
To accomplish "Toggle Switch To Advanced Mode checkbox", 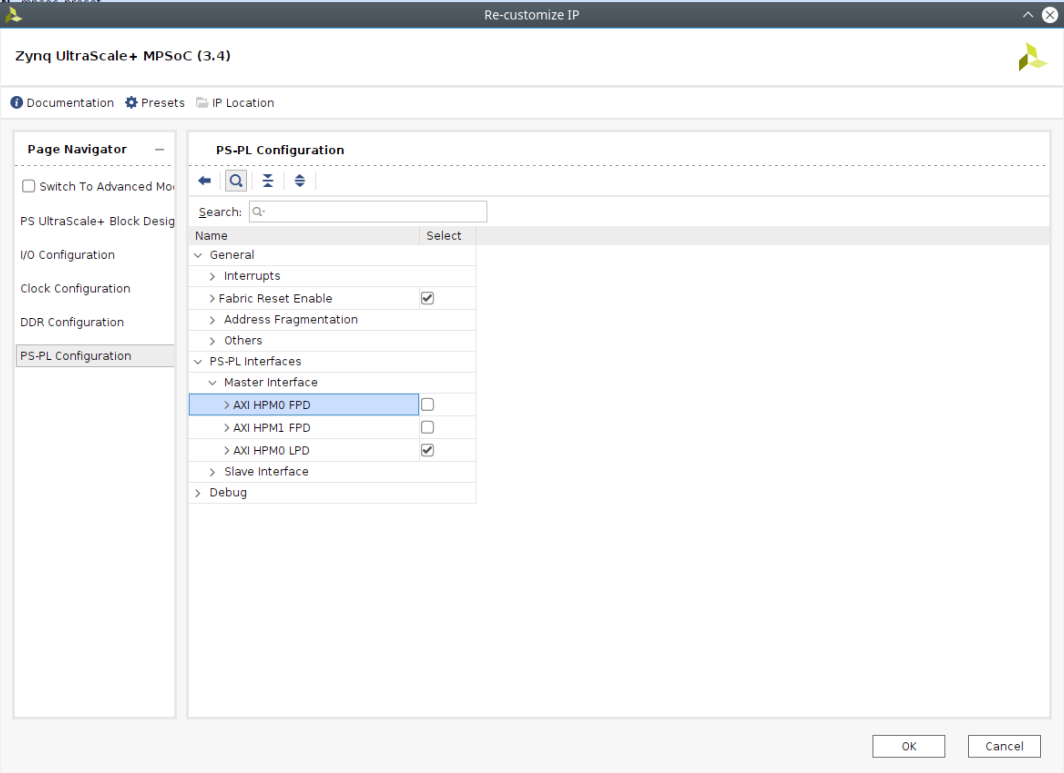I will [x=29, y=187].
